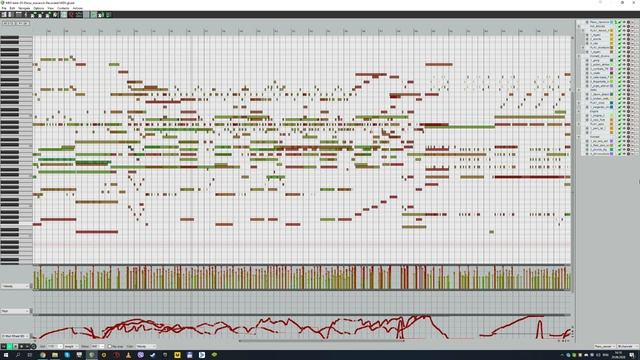Open the Edit menu
The image size is (640, 360).
tap(12, 8)
